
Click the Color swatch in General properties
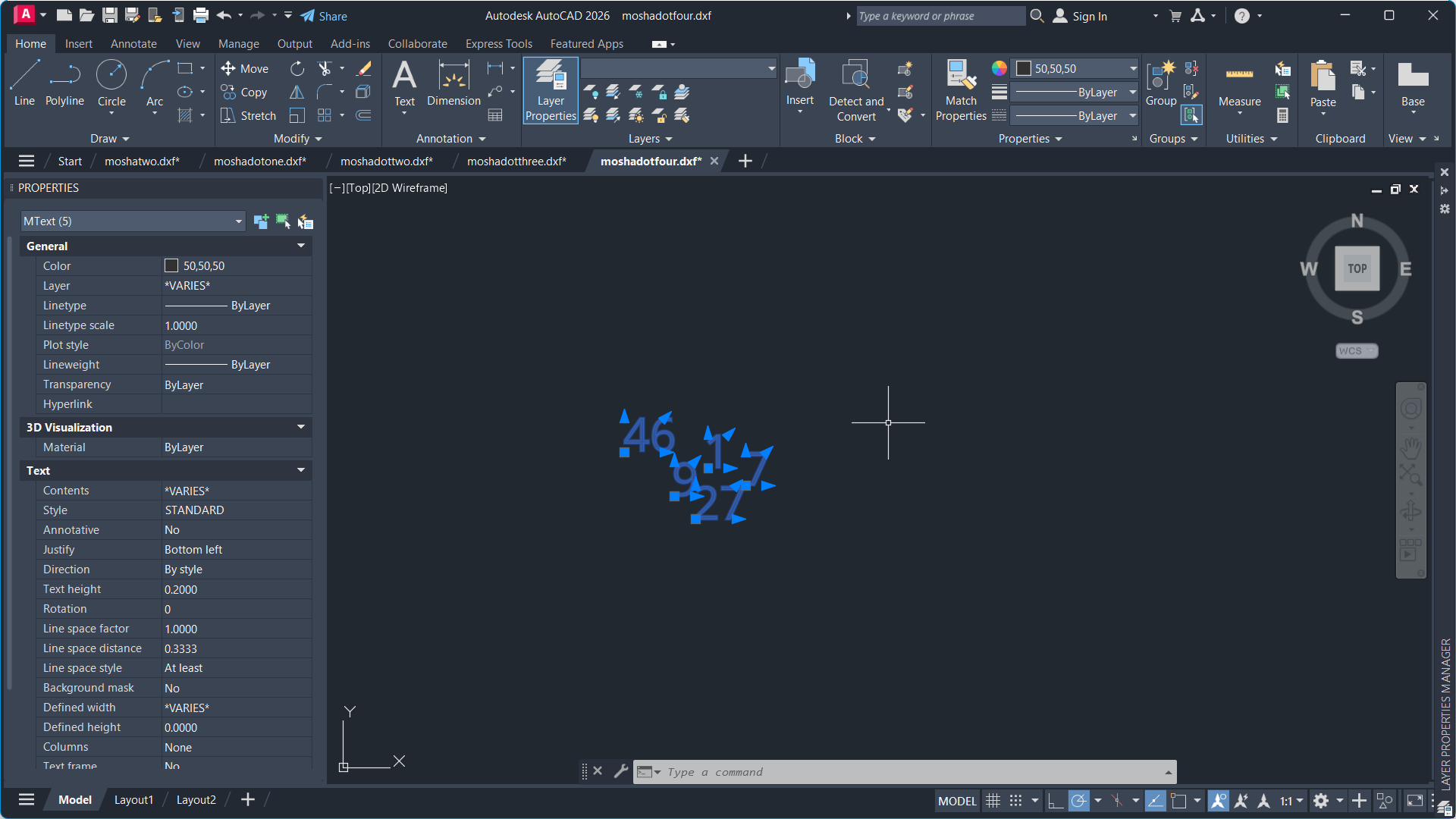[x=171, y=266]
